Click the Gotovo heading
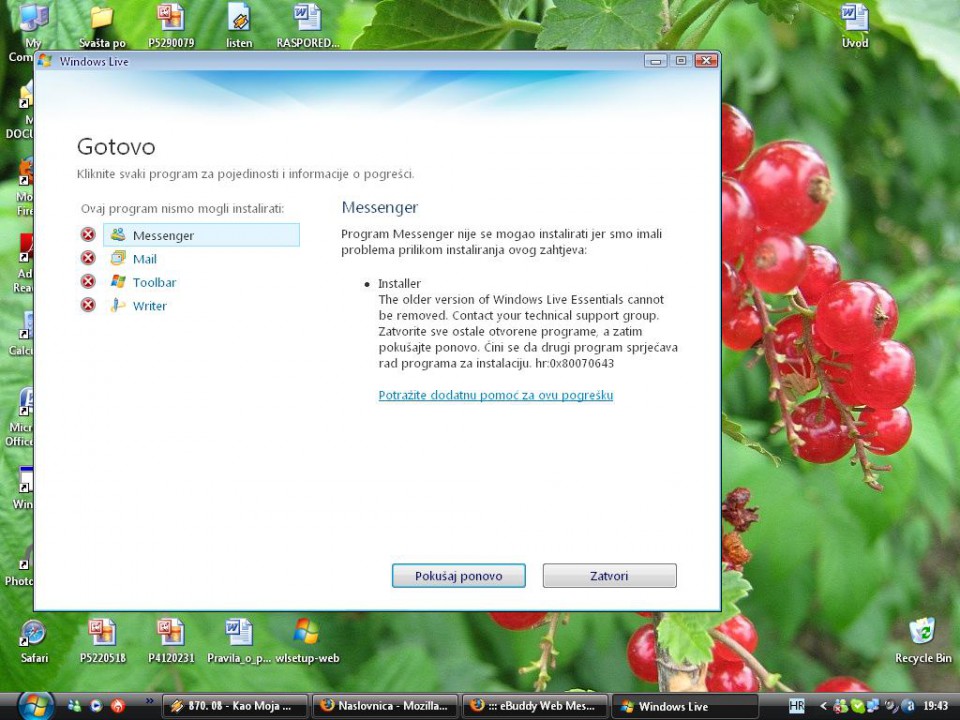The image size is (960, 720). [116, 147]
